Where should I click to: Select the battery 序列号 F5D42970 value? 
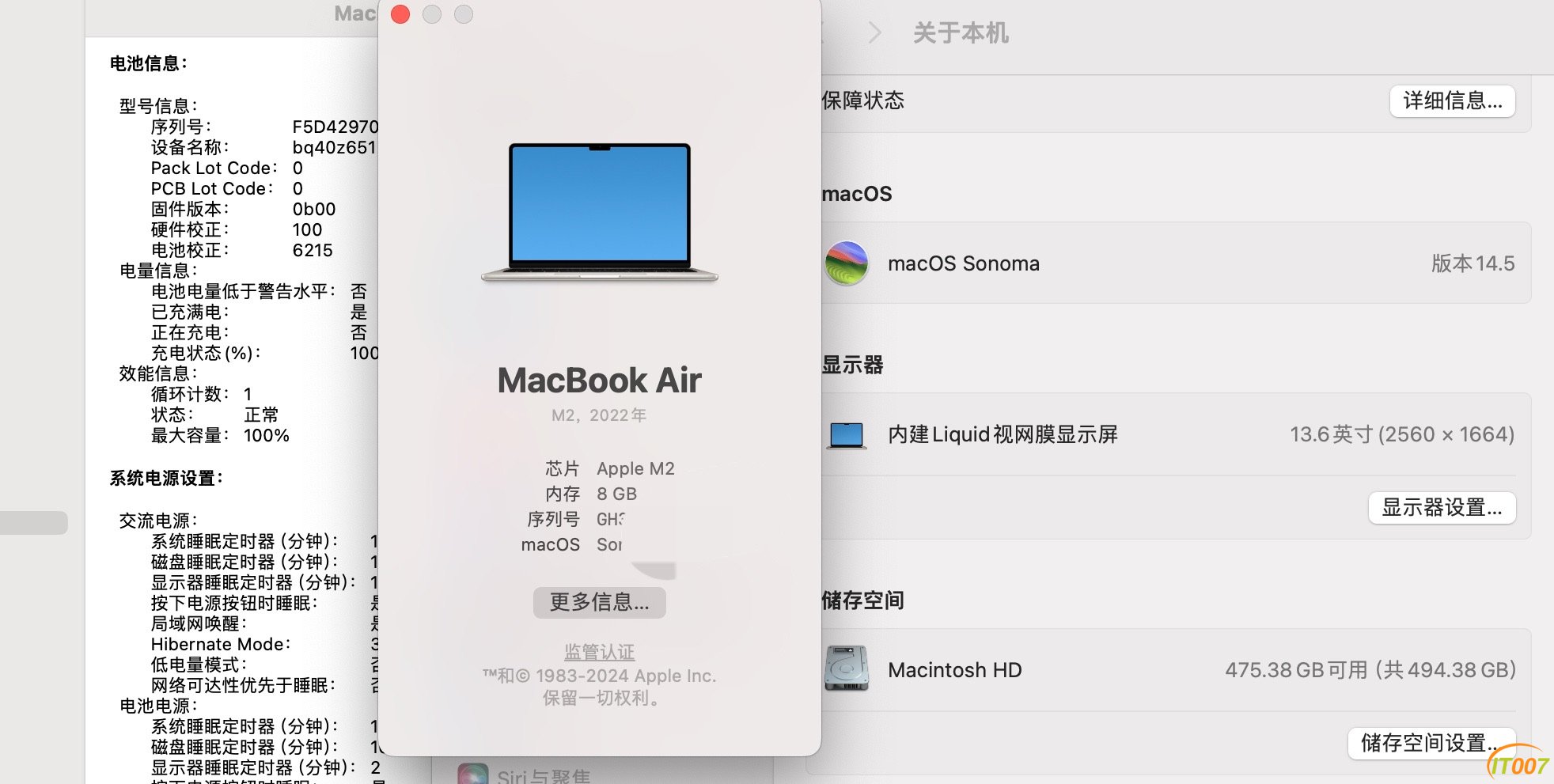click(335, 127)
